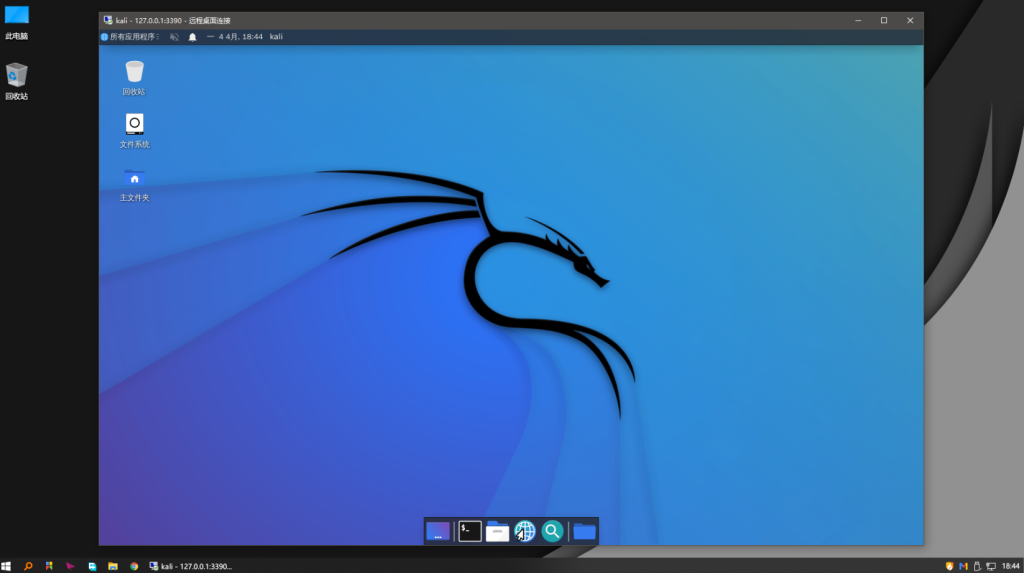Open the terminal from the Kali dock
The height and width of the screenshot is (573, 1024).
click(x=470, y=531)
